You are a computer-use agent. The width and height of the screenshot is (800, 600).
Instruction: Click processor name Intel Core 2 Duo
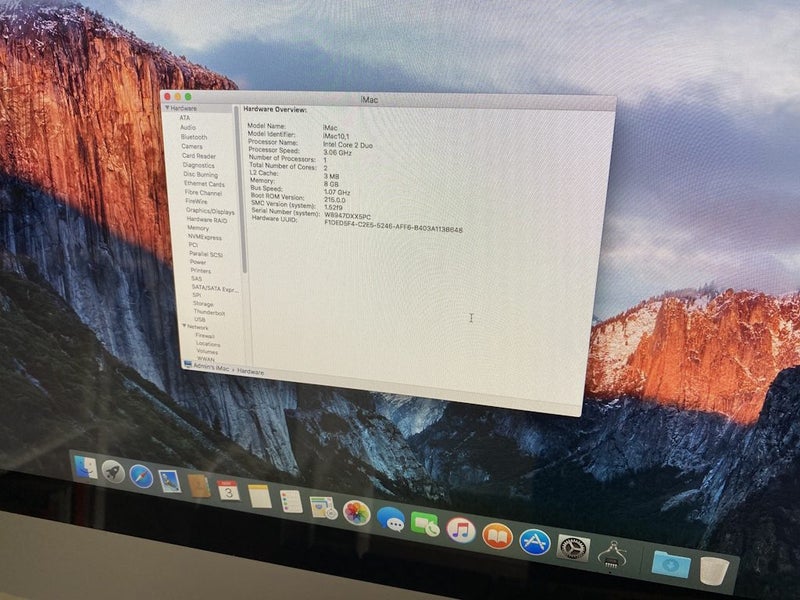[347, 145]
